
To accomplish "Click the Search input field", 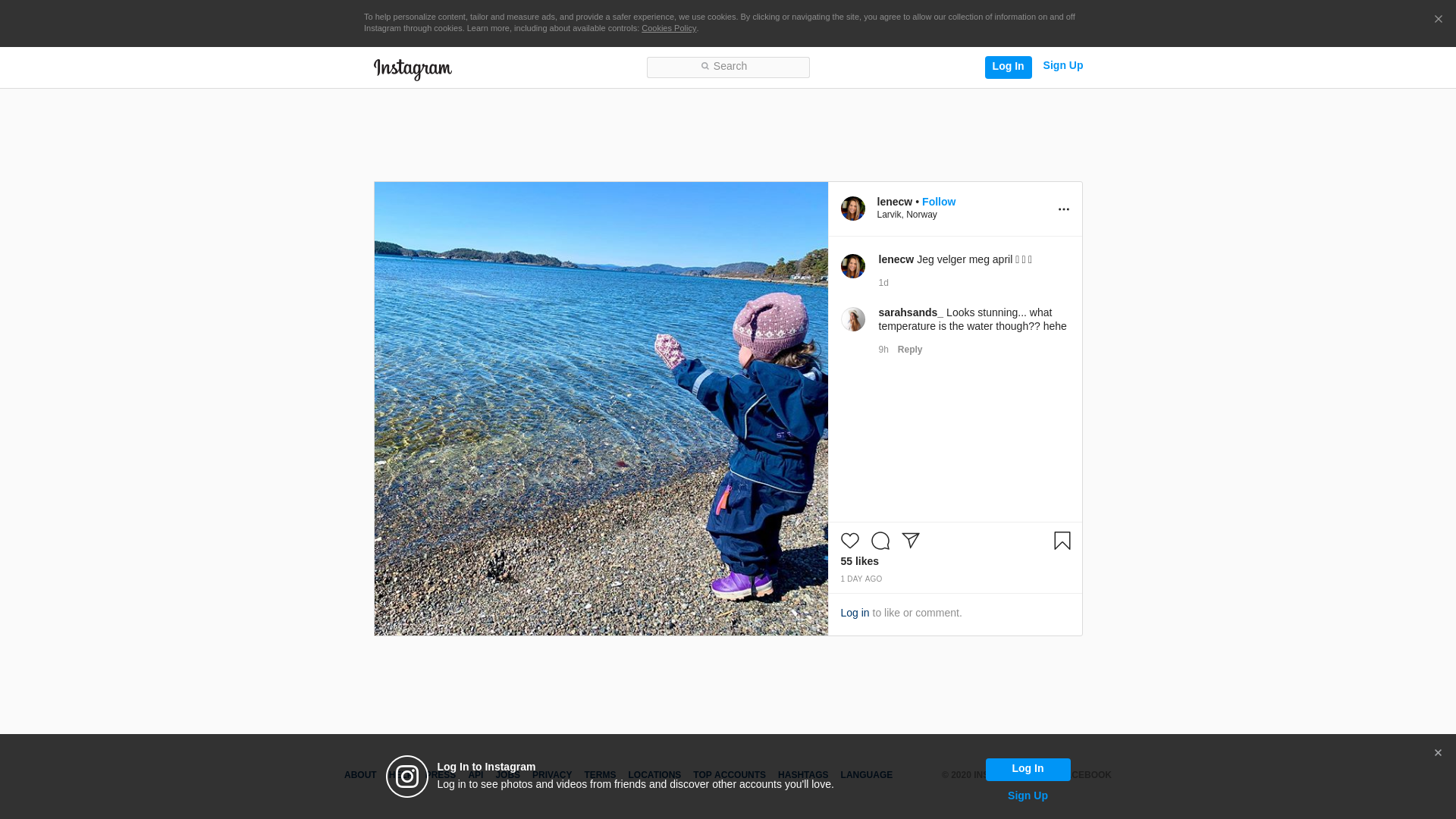I will 728,67.
